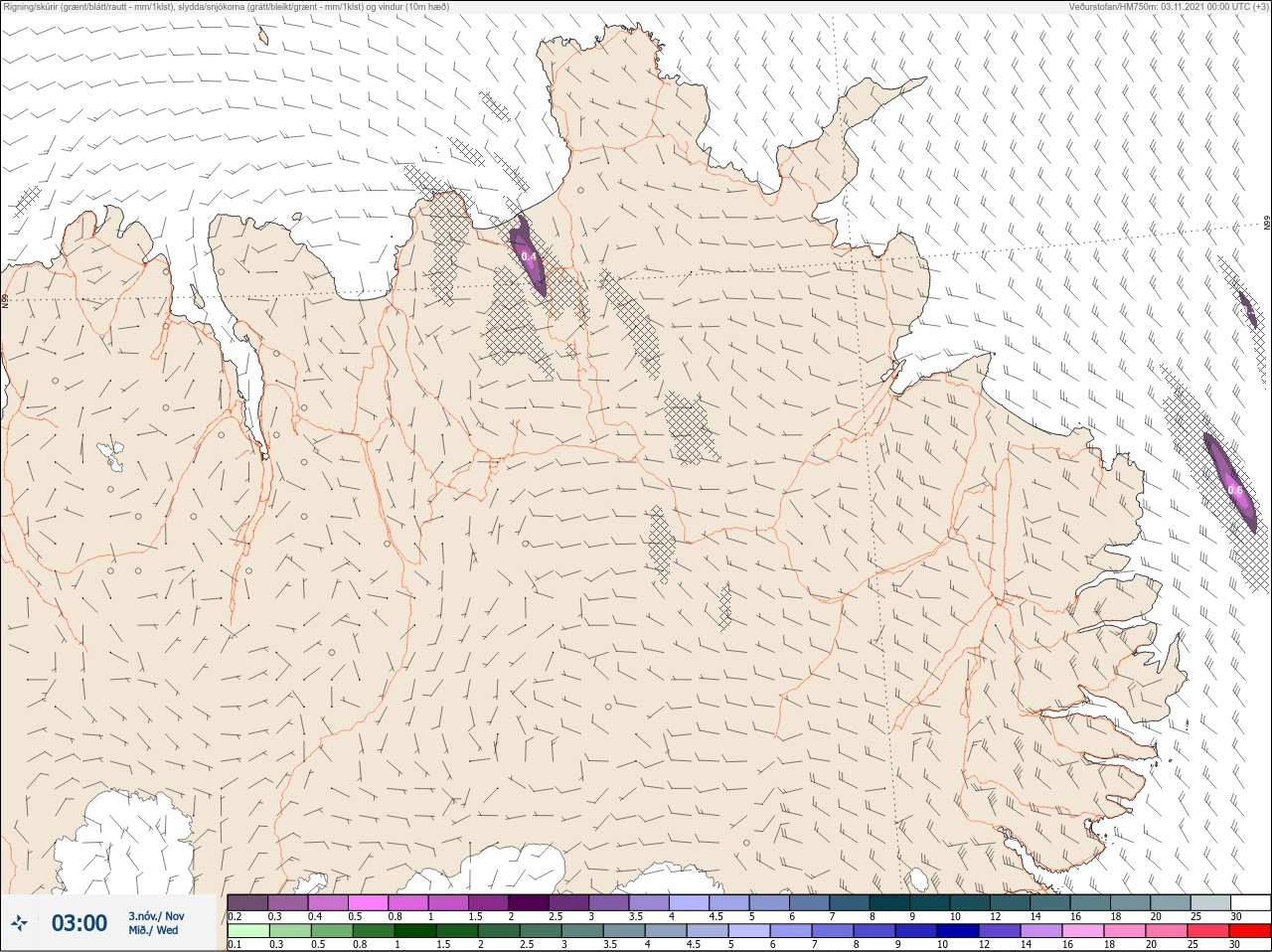
Task: Select snow legend white swatch above 30
Action: pos(1251,902)
